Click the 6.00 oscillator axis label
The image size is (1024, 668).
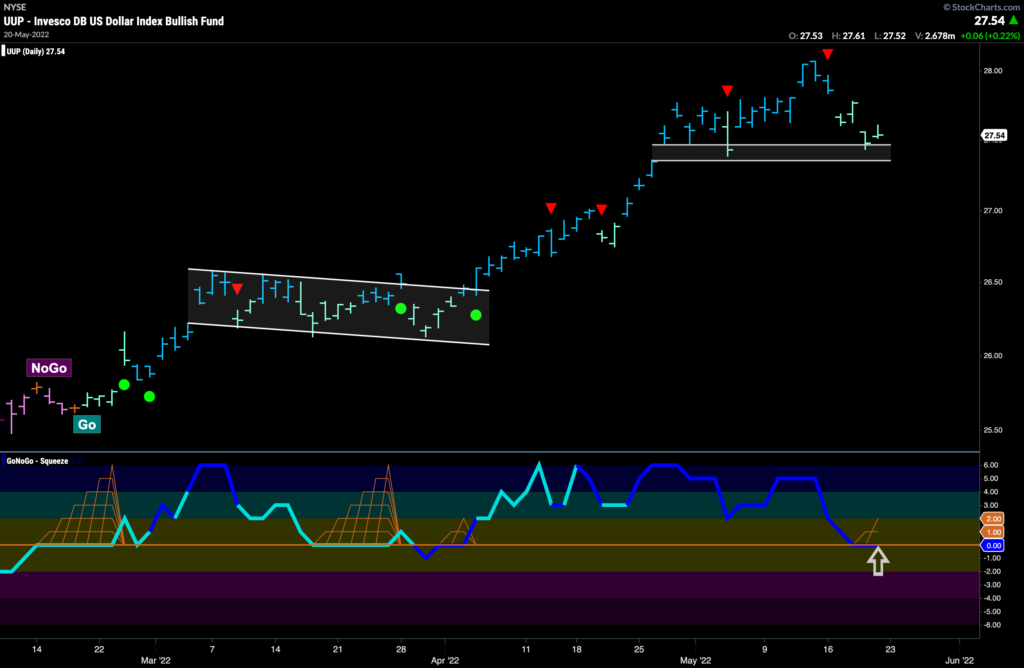click(x=991, y=465)
